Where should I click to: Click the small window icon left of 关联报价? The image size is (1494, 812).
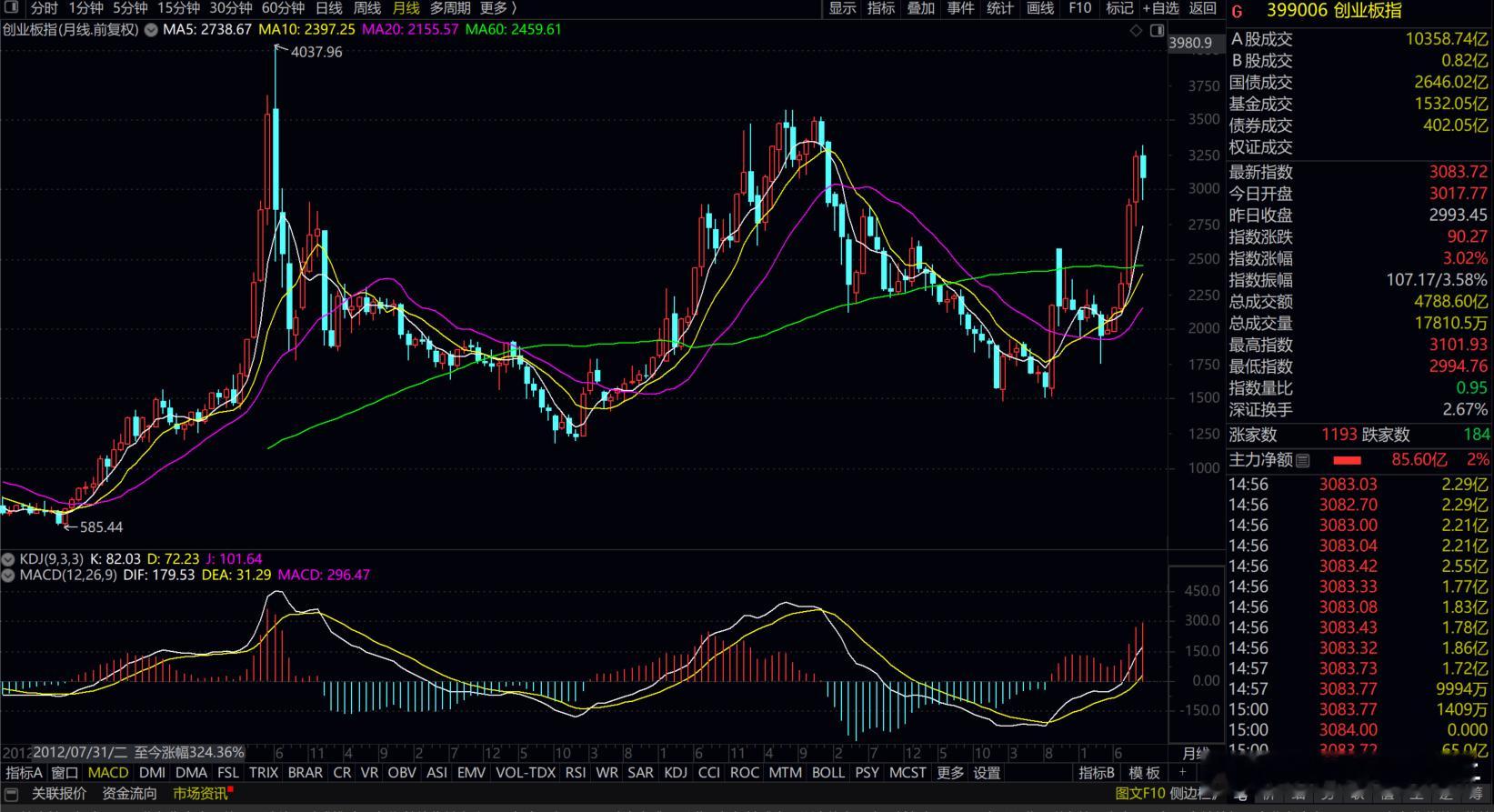click(12, 794)
